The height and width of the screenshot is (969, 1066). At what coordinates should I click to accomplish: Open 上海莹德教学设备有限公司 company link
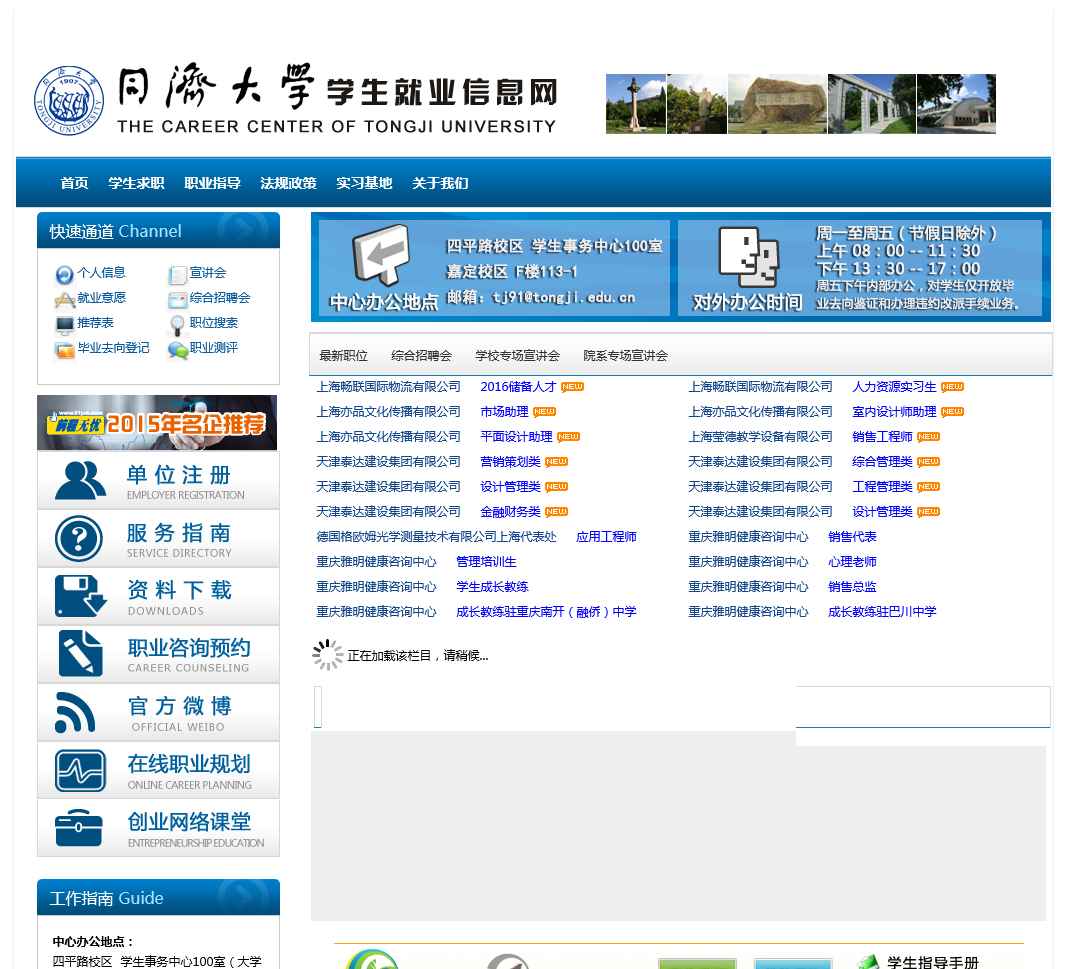[x=760, y=437]
